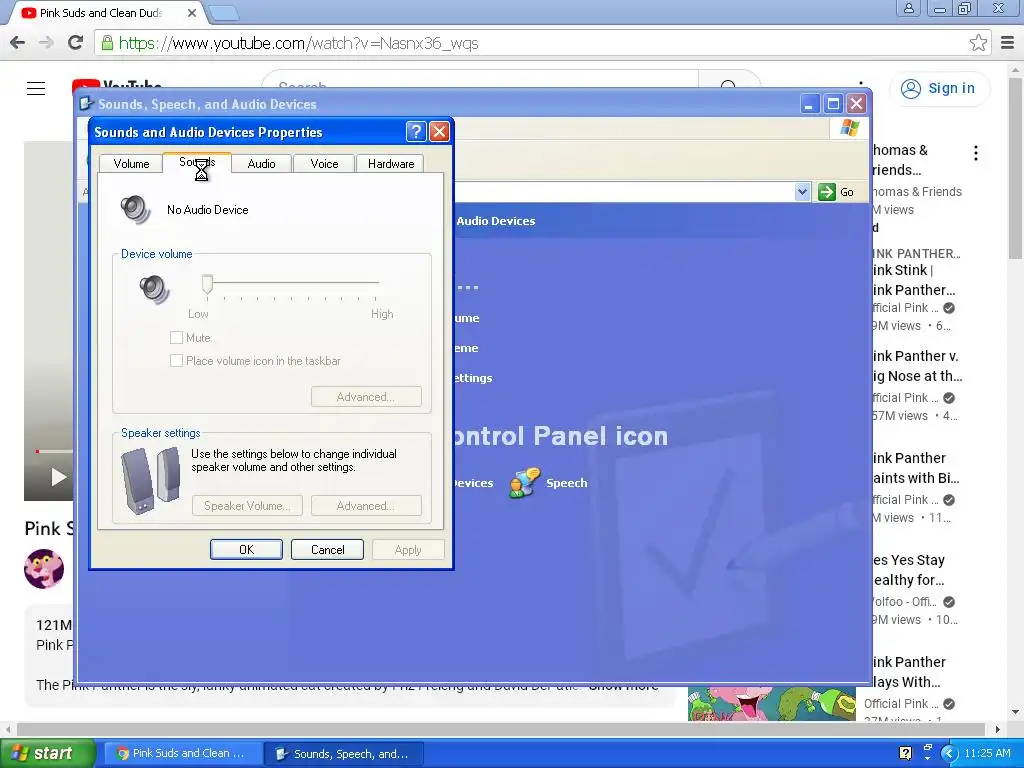This screenshot has height=768, width=1024.
Task: Expand hidden tray icons arrow
Action: tap(949, 753)
